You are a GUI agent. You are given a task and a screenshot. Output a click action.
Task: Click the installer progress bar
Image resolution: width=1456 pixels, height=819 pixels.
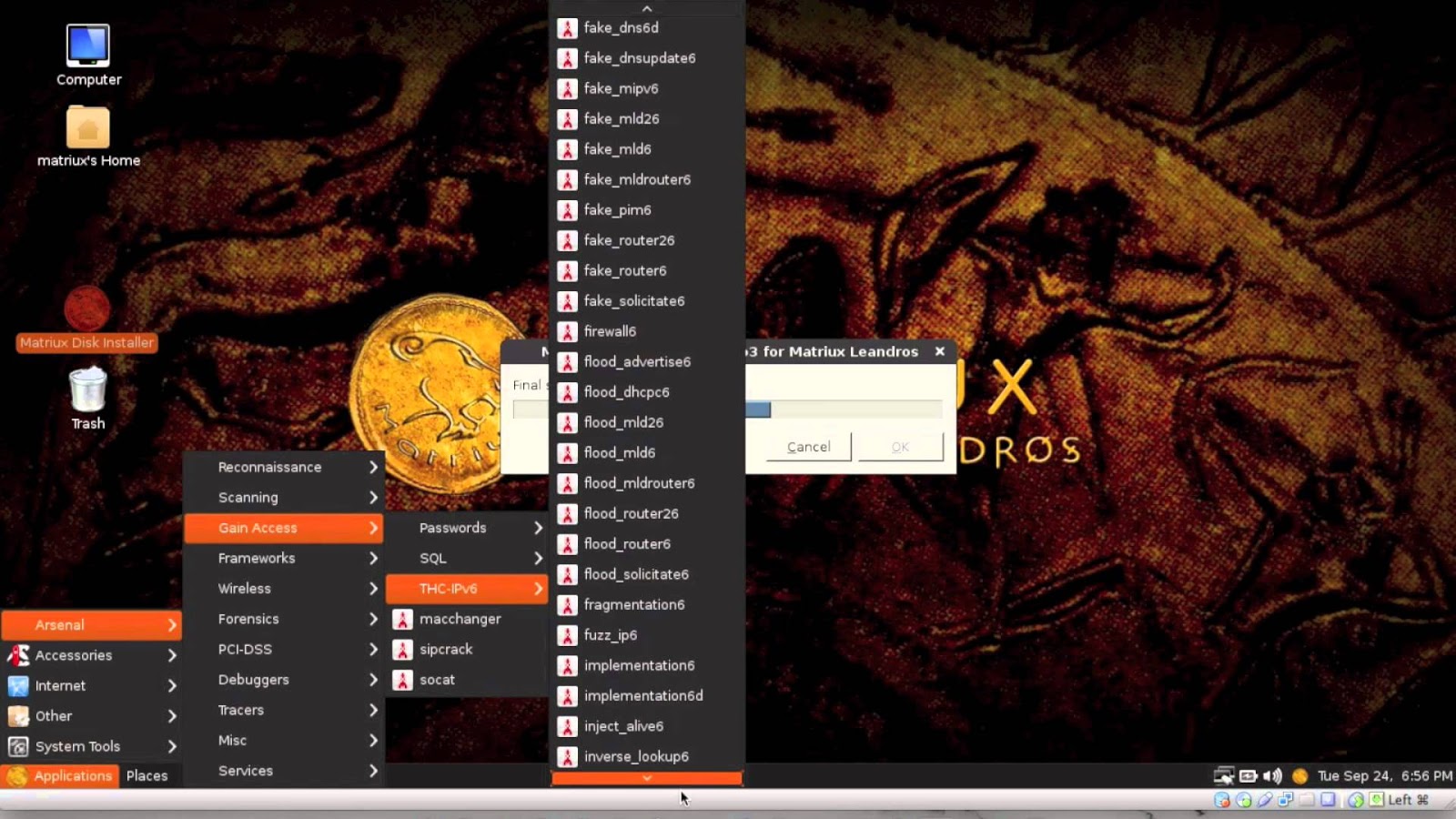[x=846, y=409]
